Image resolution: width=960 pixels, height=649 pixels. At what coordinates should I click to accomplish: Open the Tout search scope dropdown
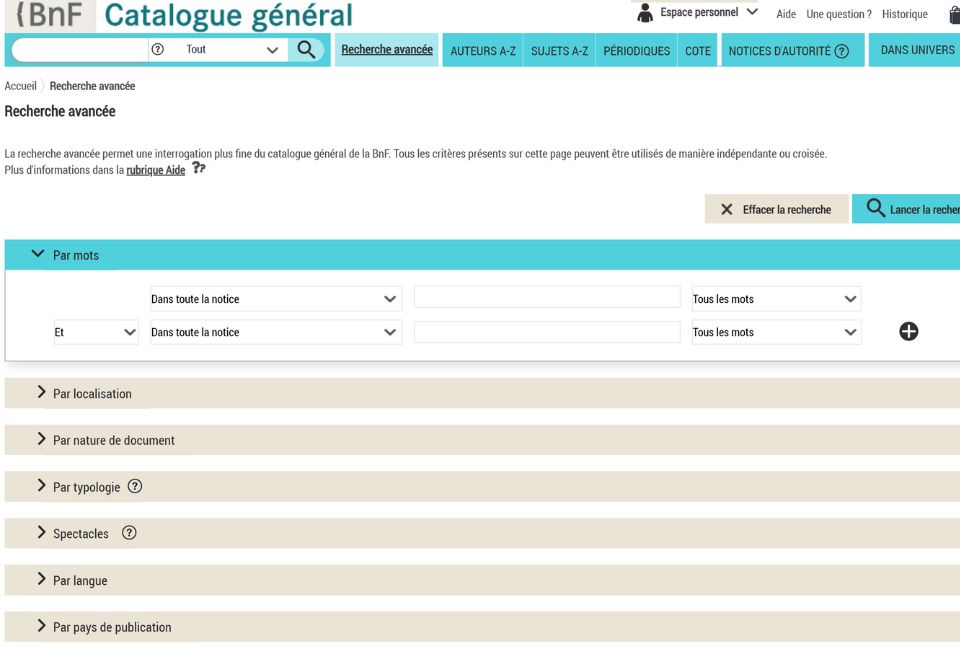pos(234,49)
